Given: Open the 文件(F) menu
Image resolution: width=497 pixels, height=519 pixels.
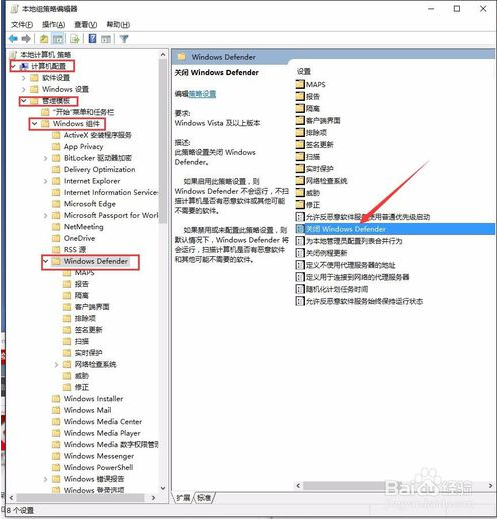Looking at the screenshot, I should click(x=22, y=24).
